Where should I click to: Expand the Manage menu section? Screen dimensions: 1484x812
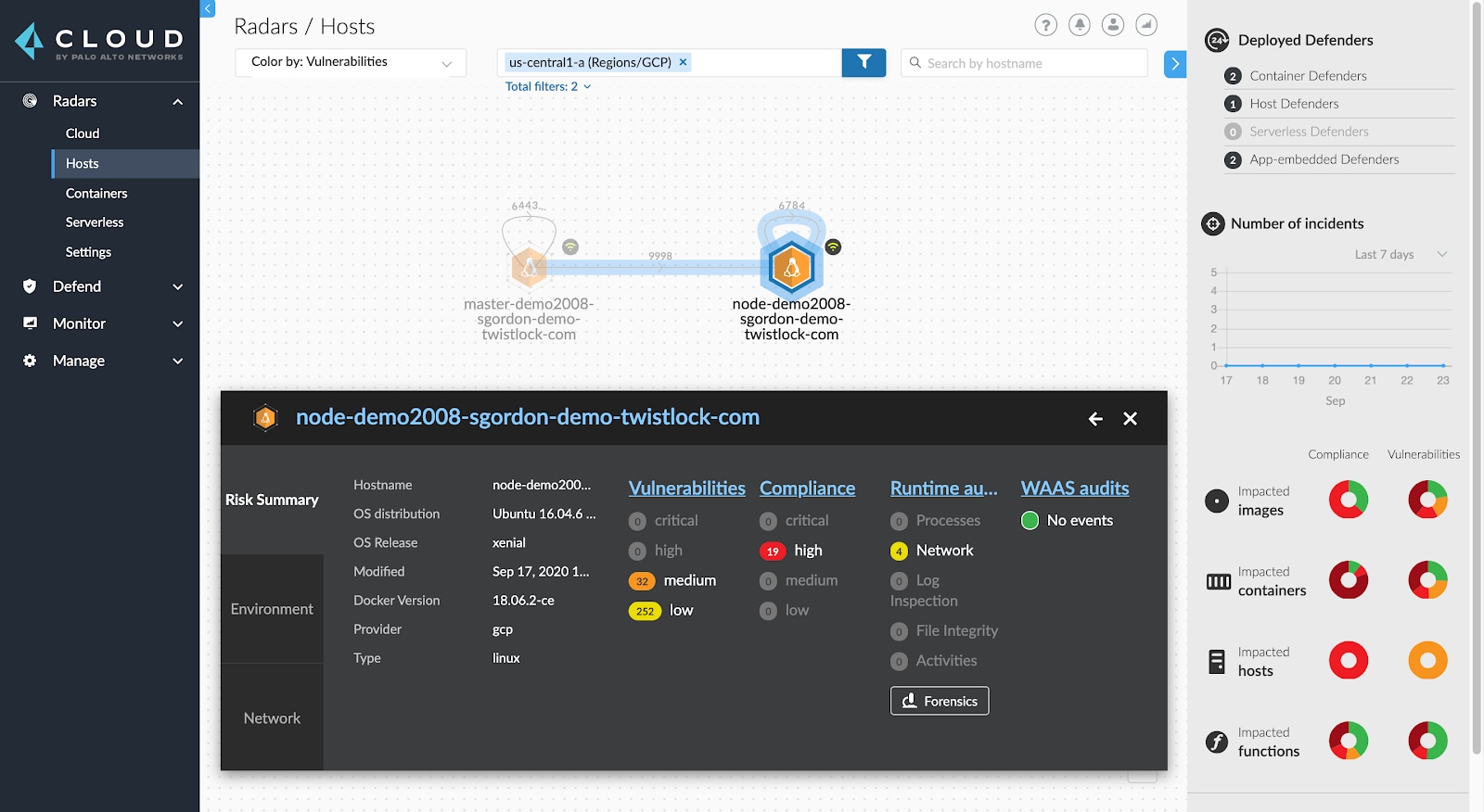[x=177, y=361]
